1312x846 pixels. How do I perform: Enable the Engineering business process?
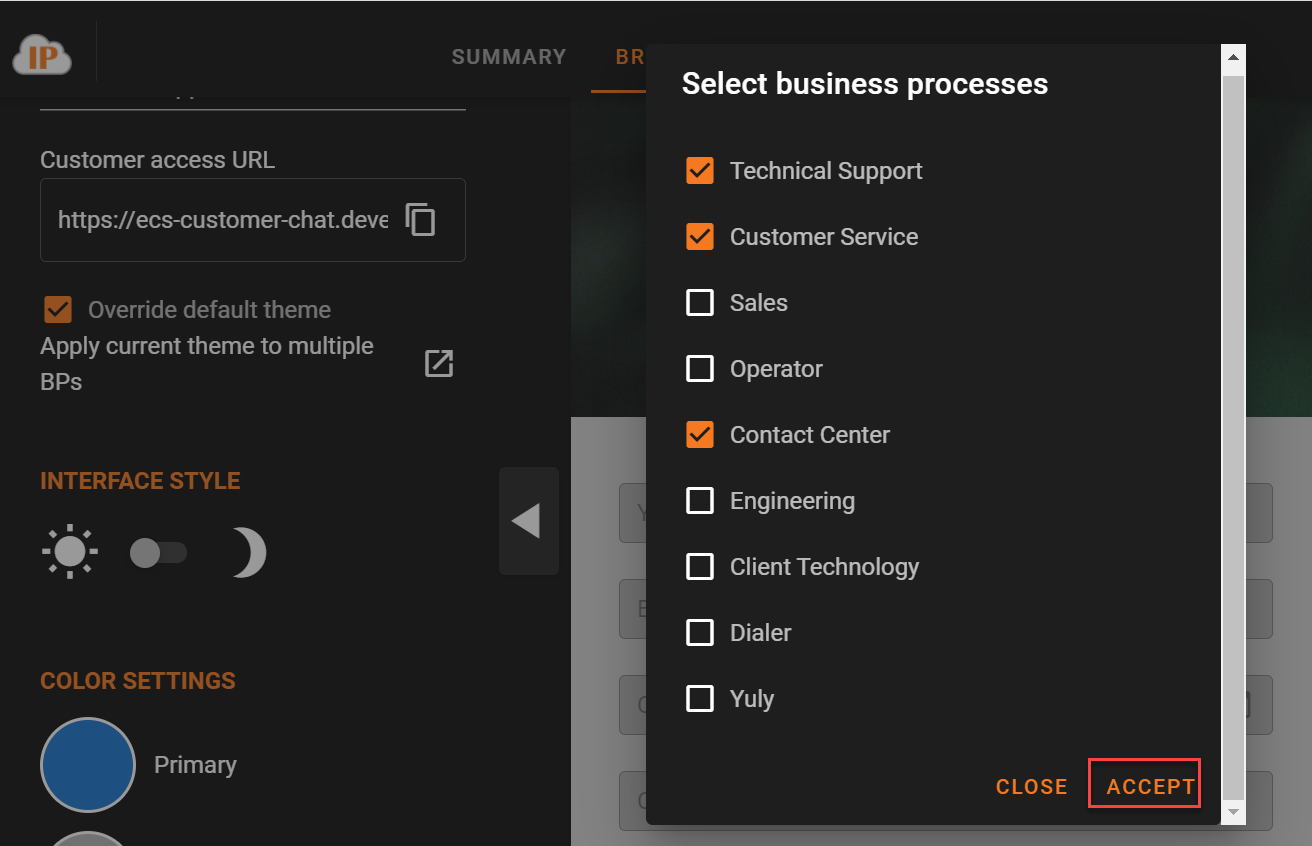tap(700, 501)
